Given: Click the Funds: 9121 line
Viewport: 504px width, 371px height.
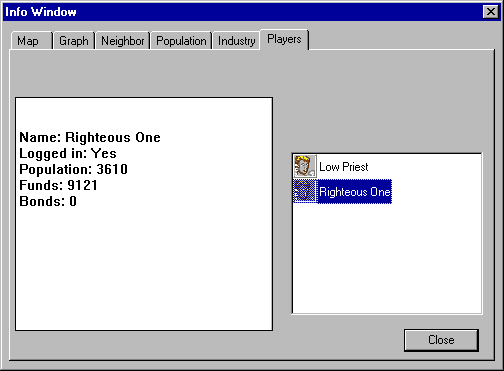Looking at the screenshot, I should [x=58, y=185].
